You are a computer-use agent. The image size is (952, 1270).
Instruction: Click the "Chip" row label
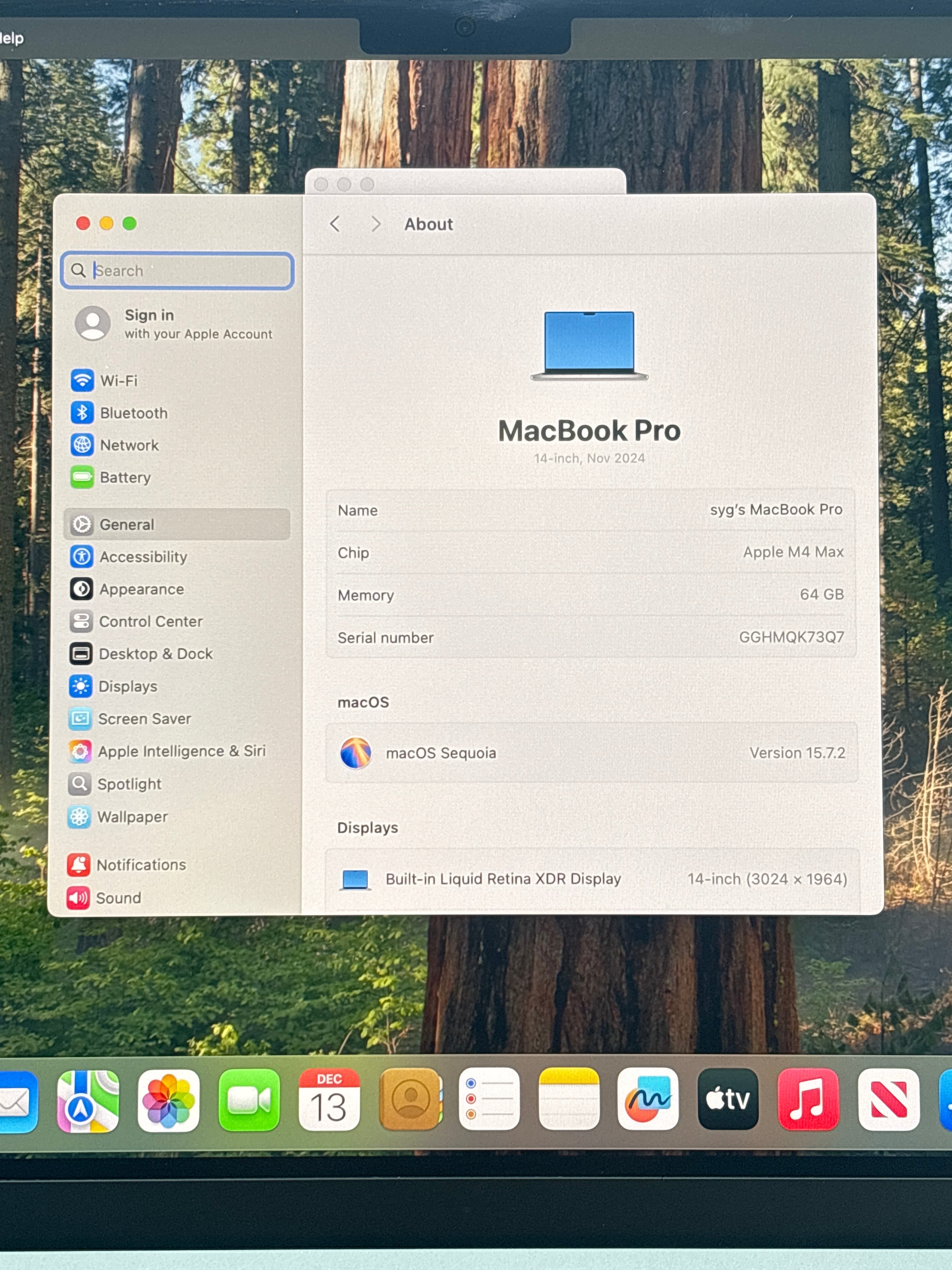pos(354,553)
